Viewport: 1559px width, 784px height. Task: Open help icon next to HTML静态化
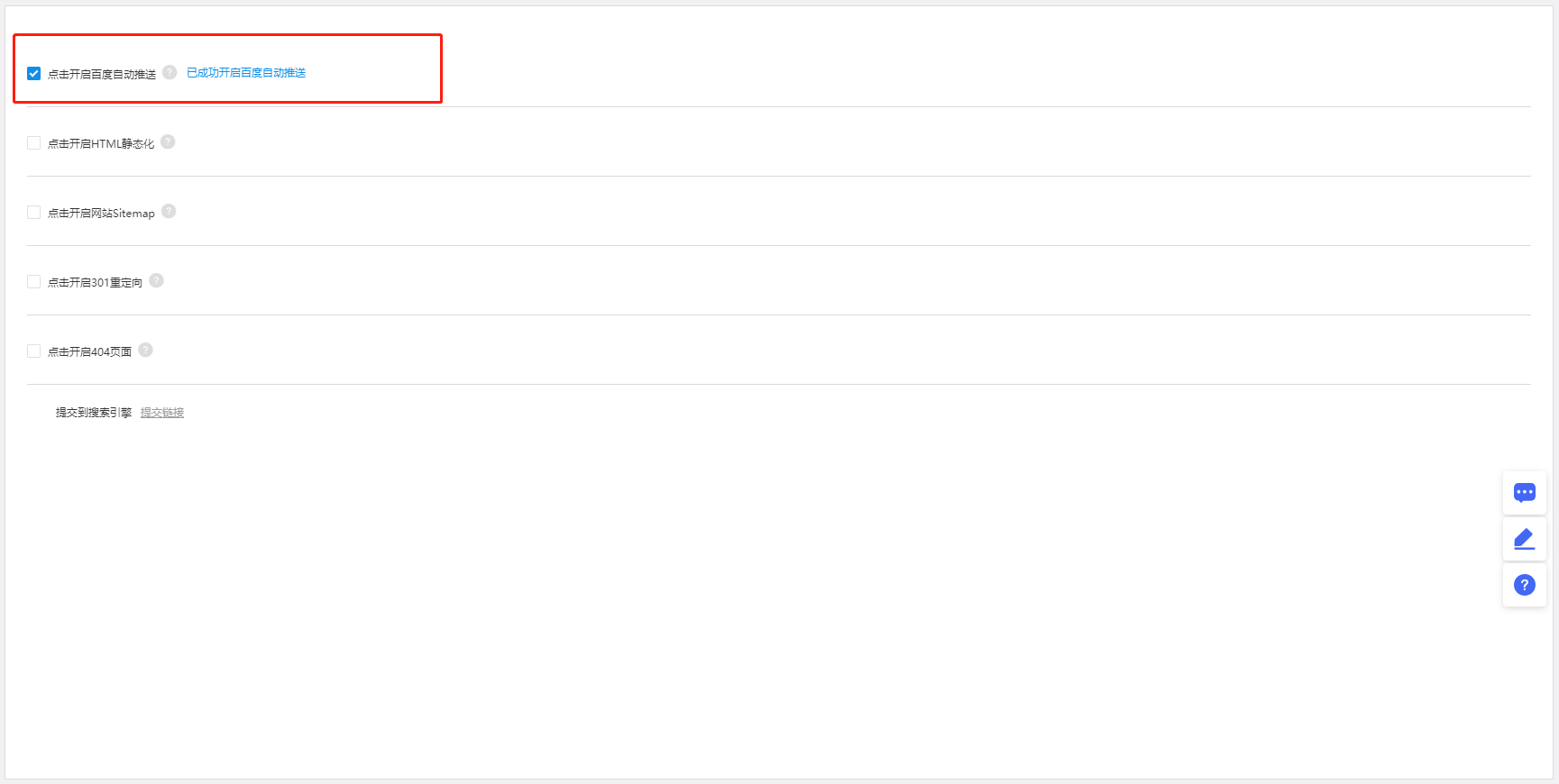click(168, 141)
